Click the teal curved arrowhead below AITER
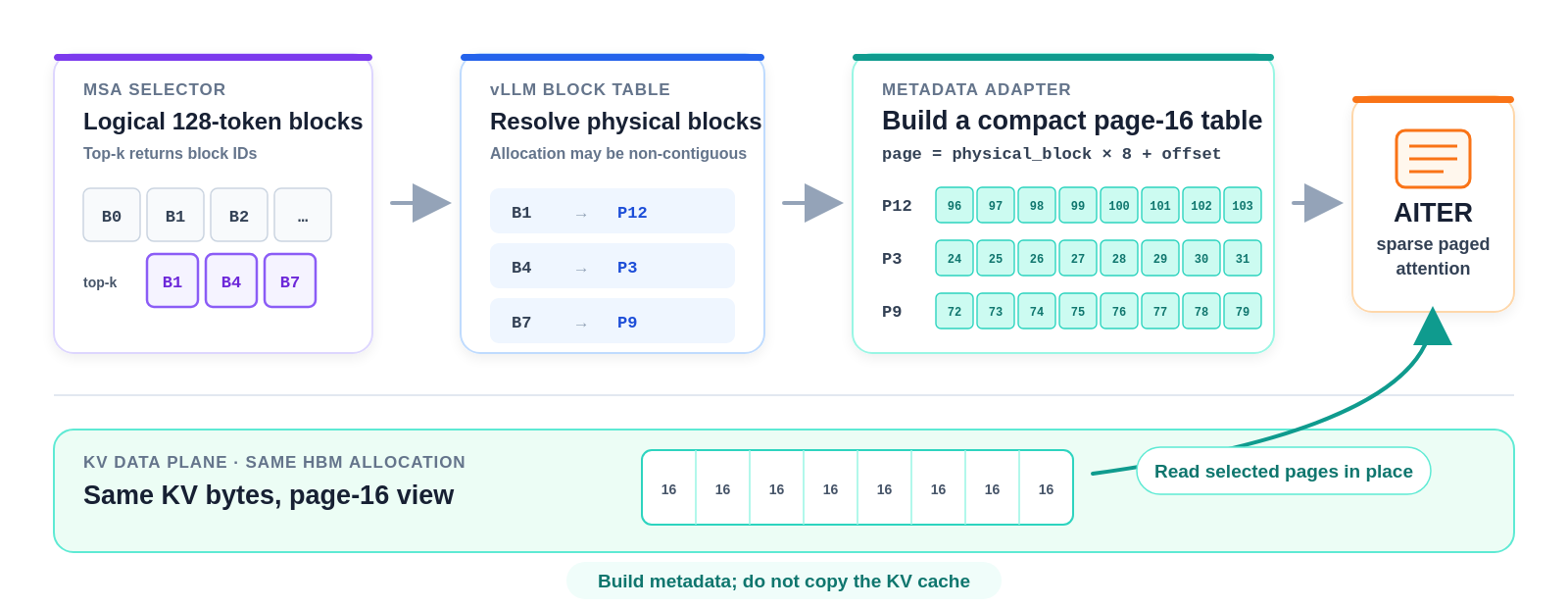This screenshot has width=1568, height=608. point(1433,326)
